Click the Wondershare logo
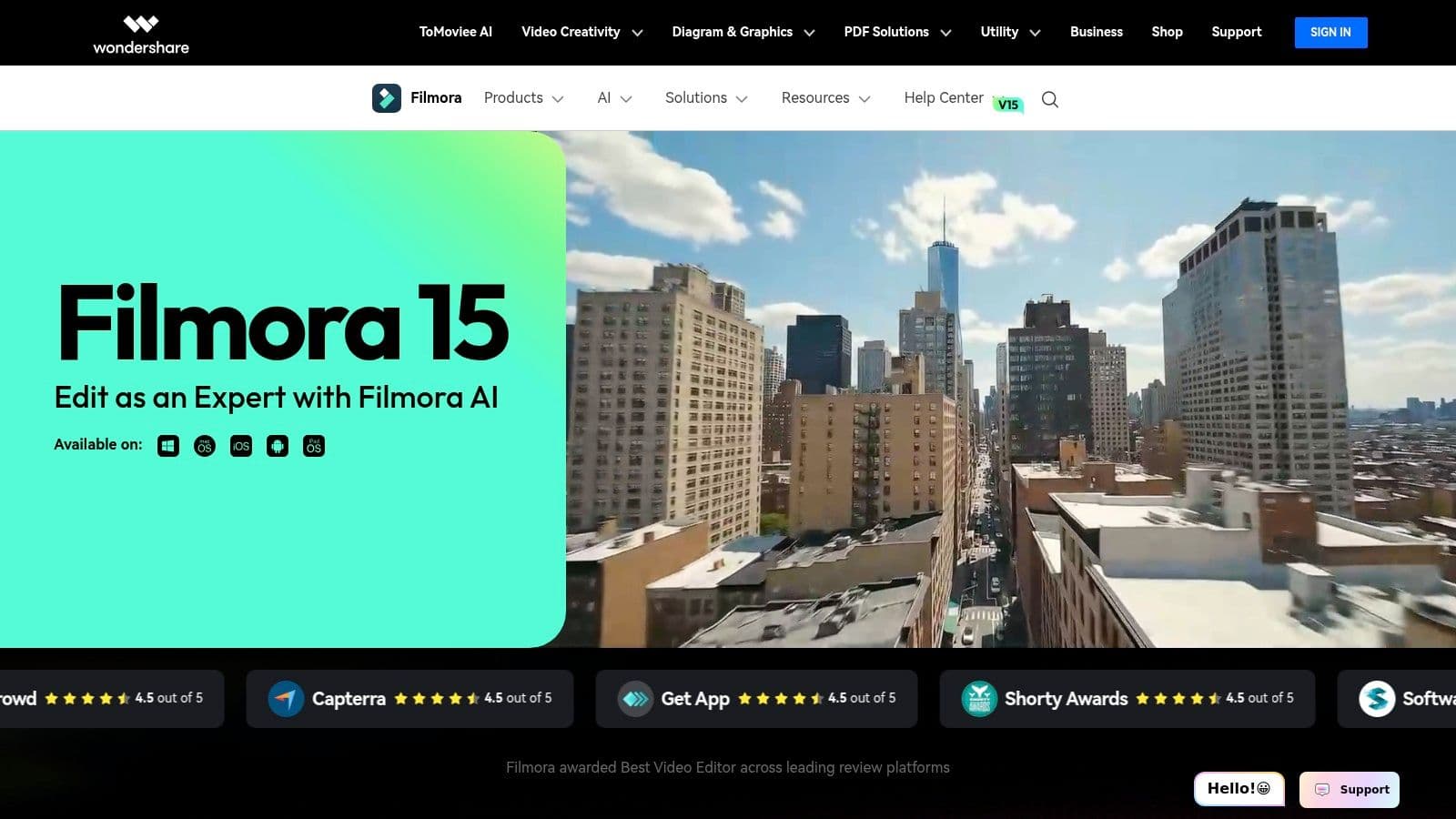Viewport: 1456px width, 819px height. (140, 32)
